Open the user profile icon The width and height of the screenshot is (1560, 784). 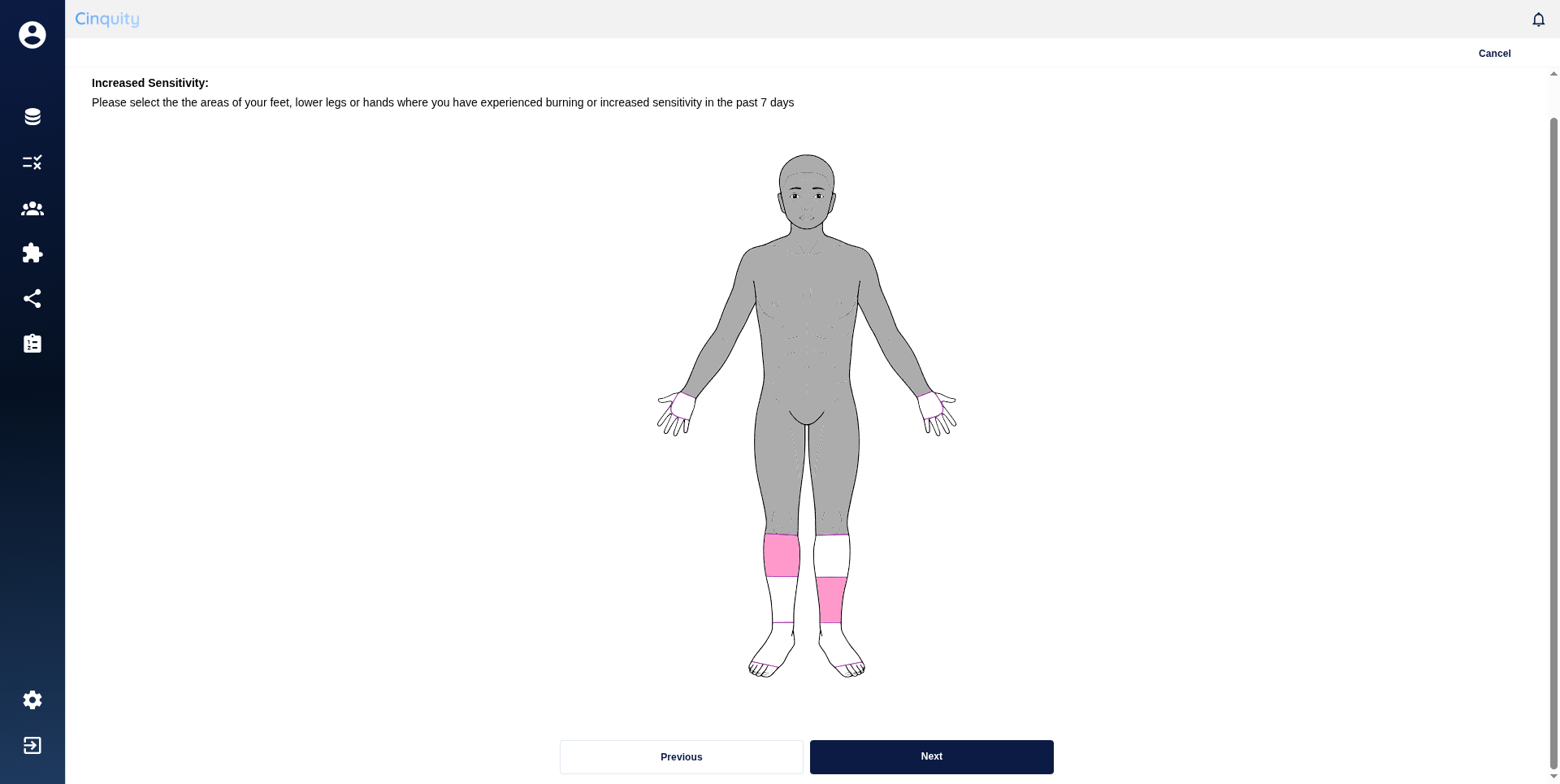point(32,35)
